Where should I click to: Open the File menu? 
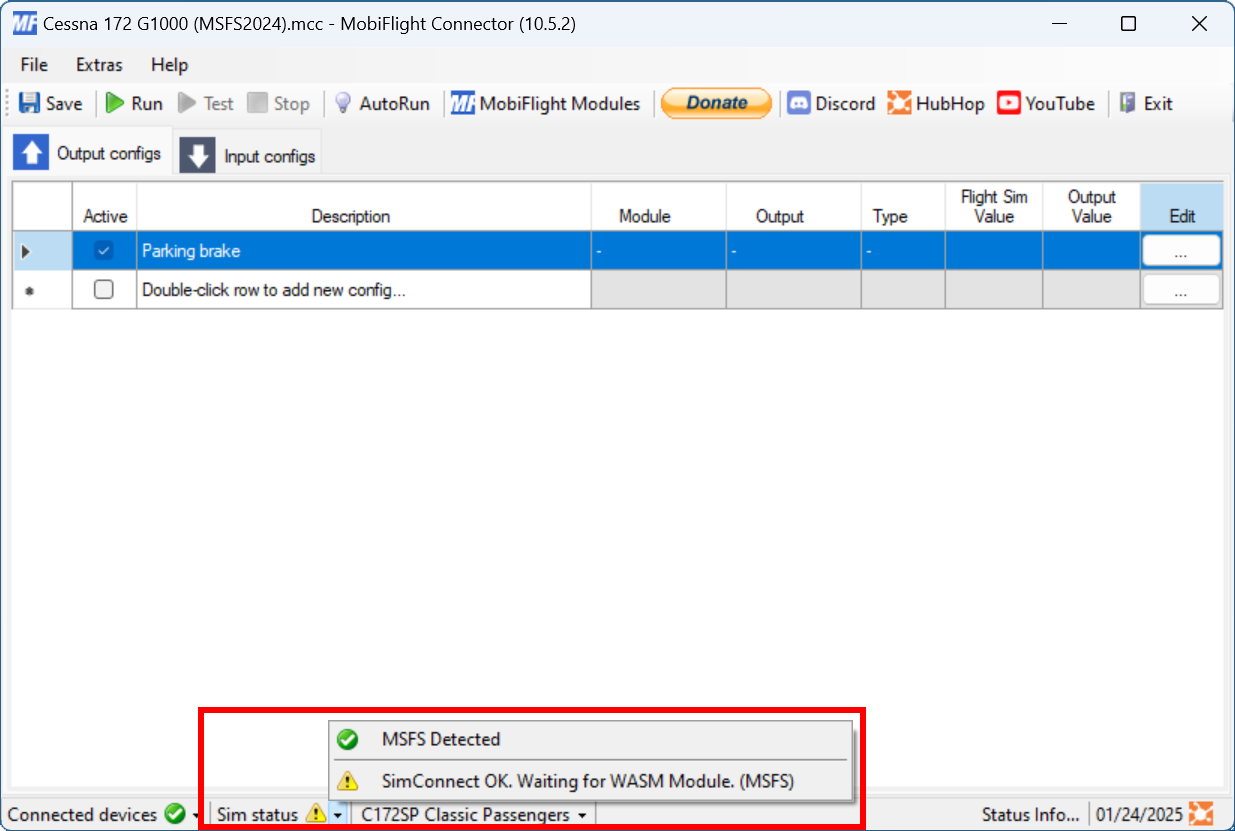34,65
